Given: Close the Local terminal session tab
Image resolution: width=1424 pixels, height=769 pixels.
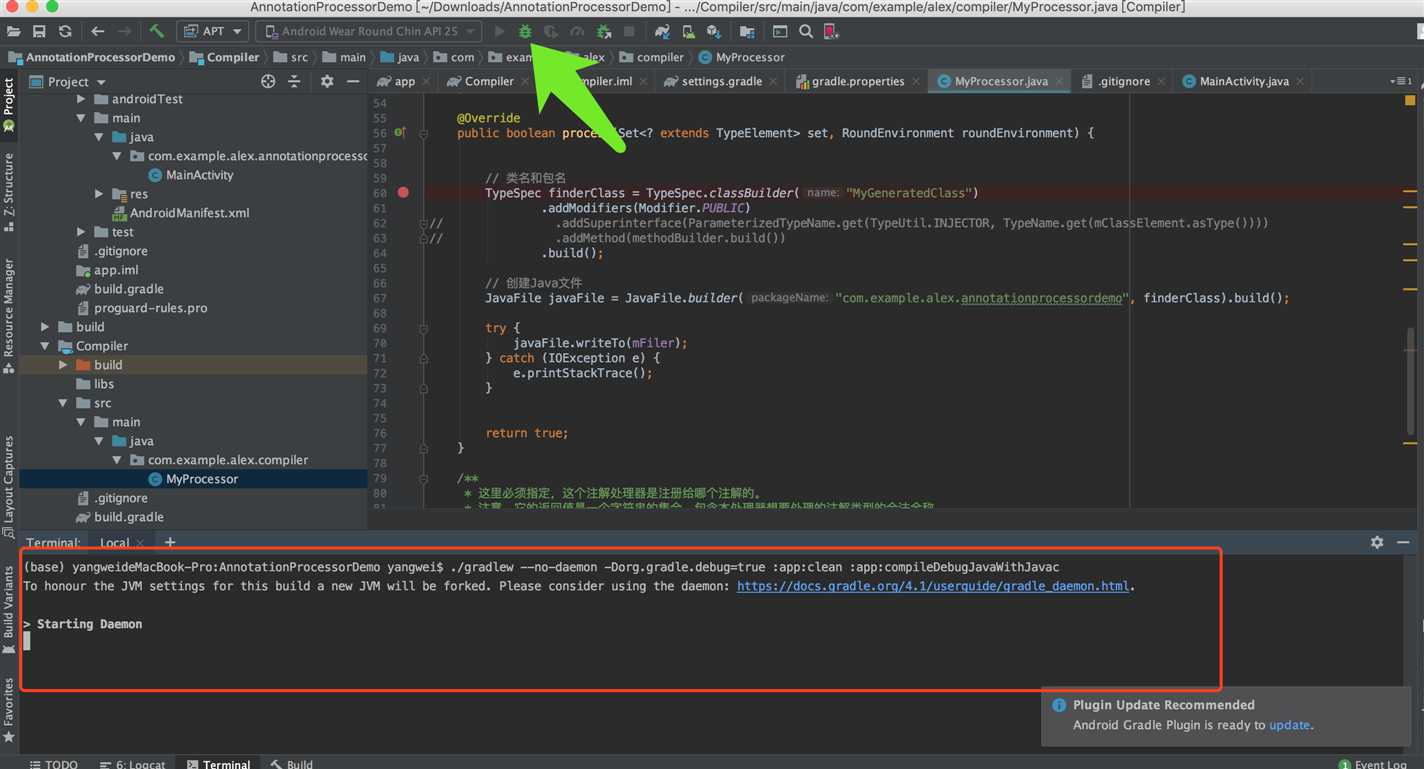Looking at the screenshot, I should pos(140,543).
